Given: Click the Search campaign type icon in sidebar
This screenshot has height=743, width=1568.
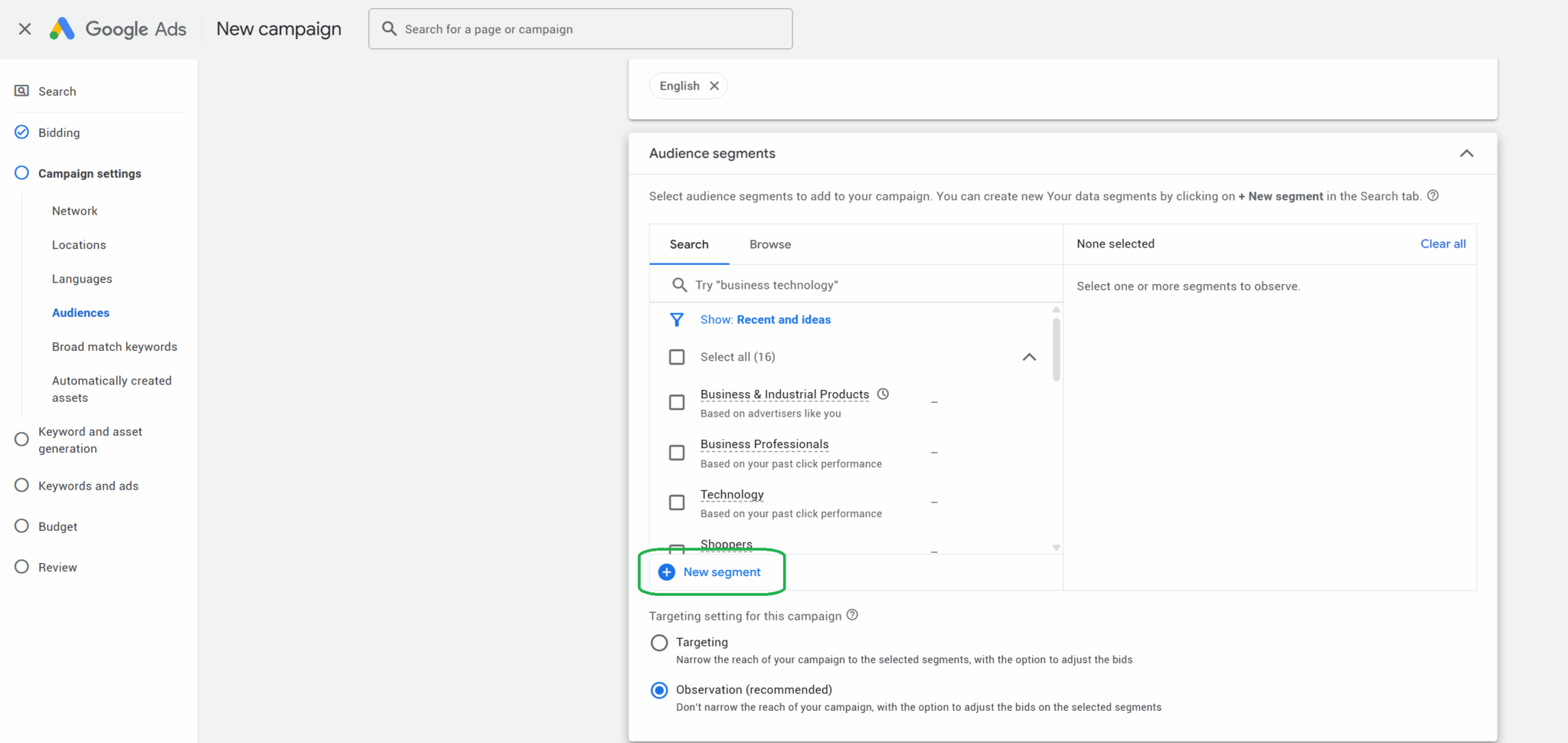Looking at the screenshot, I should (21, 91).
